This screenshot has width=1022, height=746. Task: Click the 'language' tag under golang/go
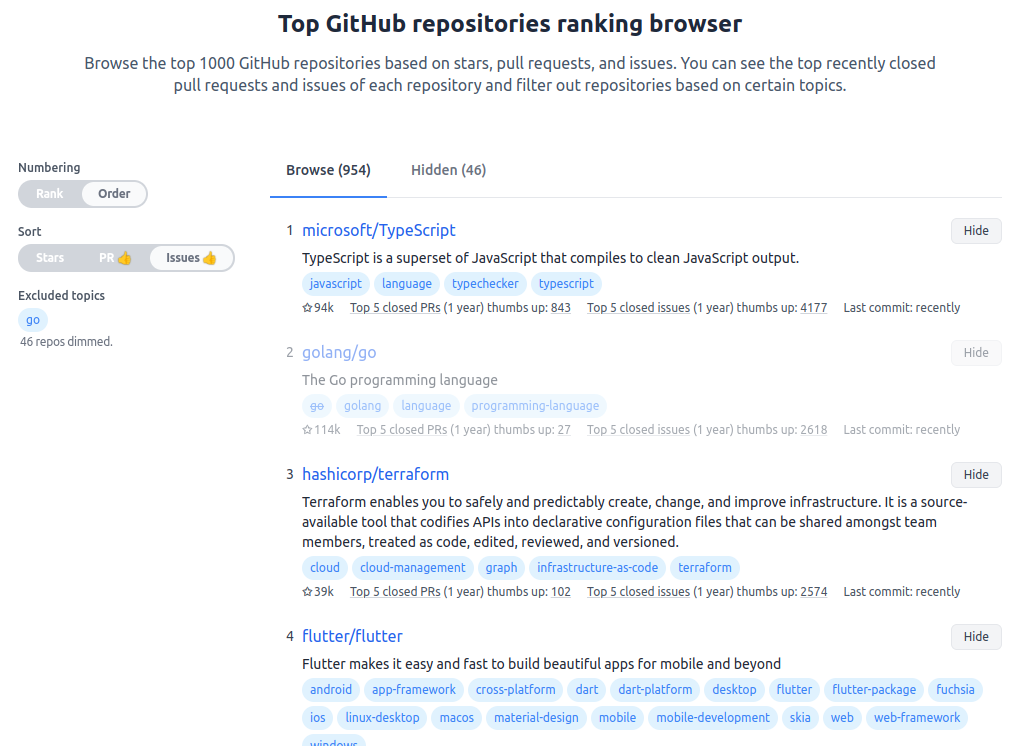tap(426, 405)
